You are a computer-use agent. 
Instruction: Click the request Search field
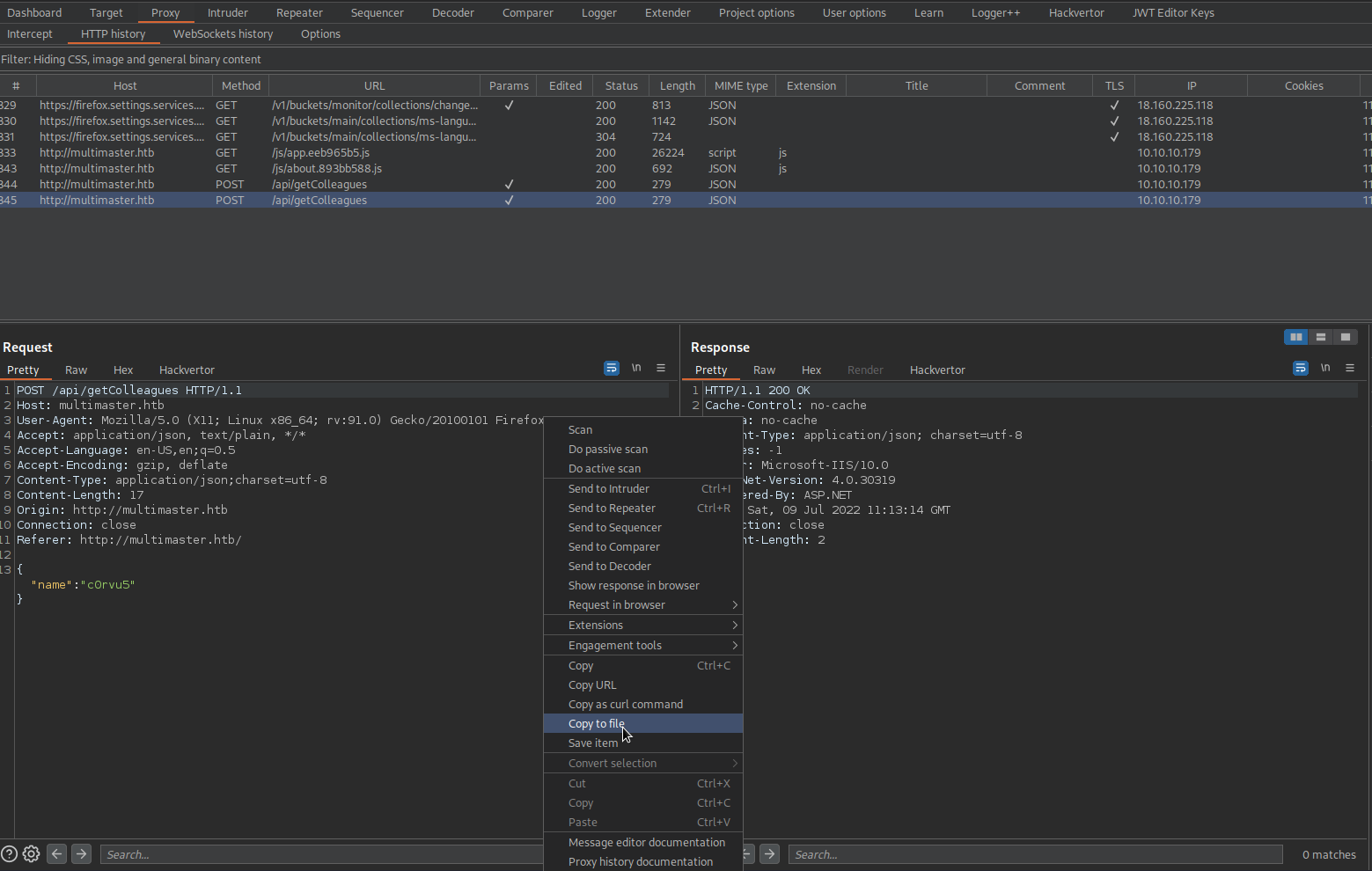pyautogui.click(x=321, y=854)
